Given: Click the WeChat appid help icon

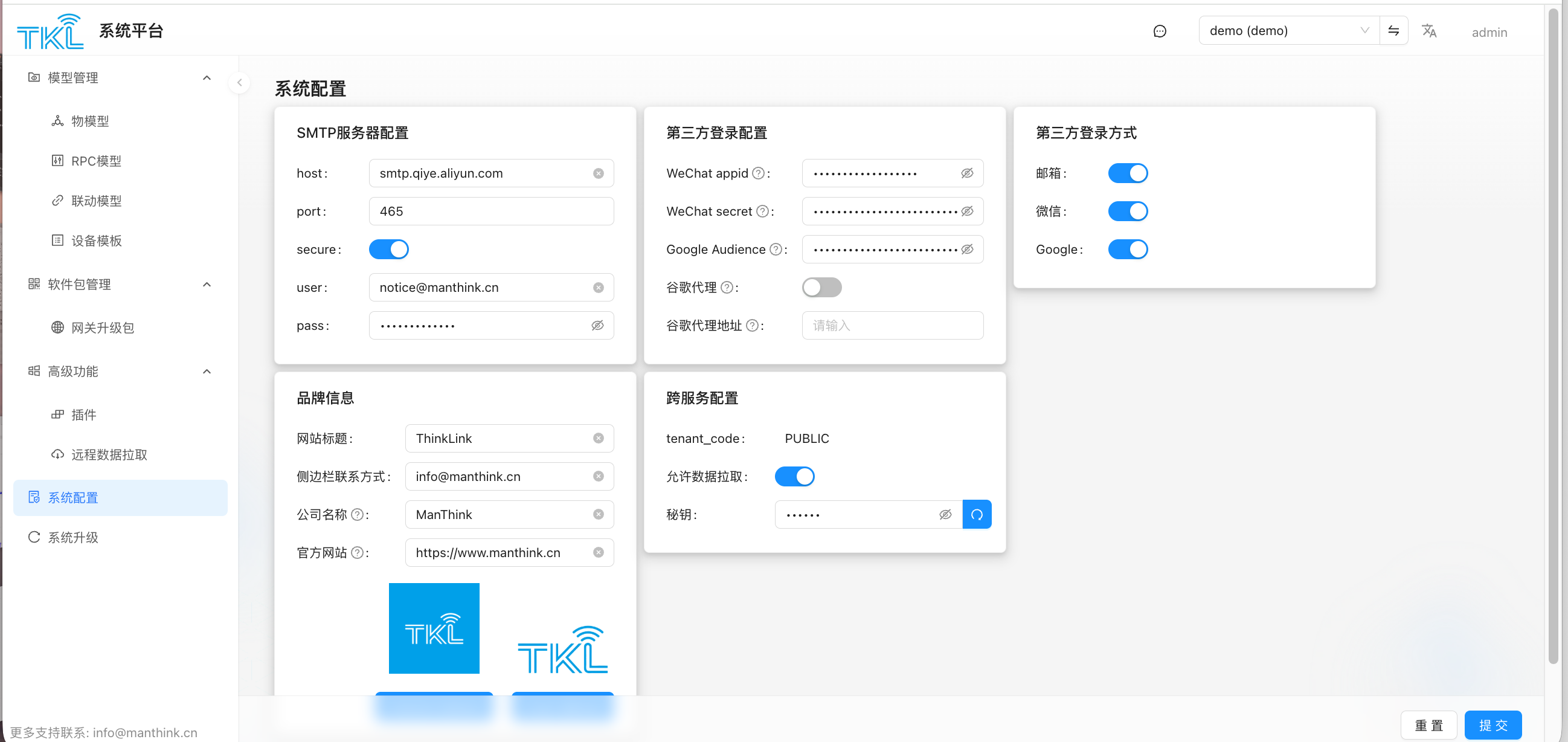Looking at the screenshot, I should click(758, 173).
